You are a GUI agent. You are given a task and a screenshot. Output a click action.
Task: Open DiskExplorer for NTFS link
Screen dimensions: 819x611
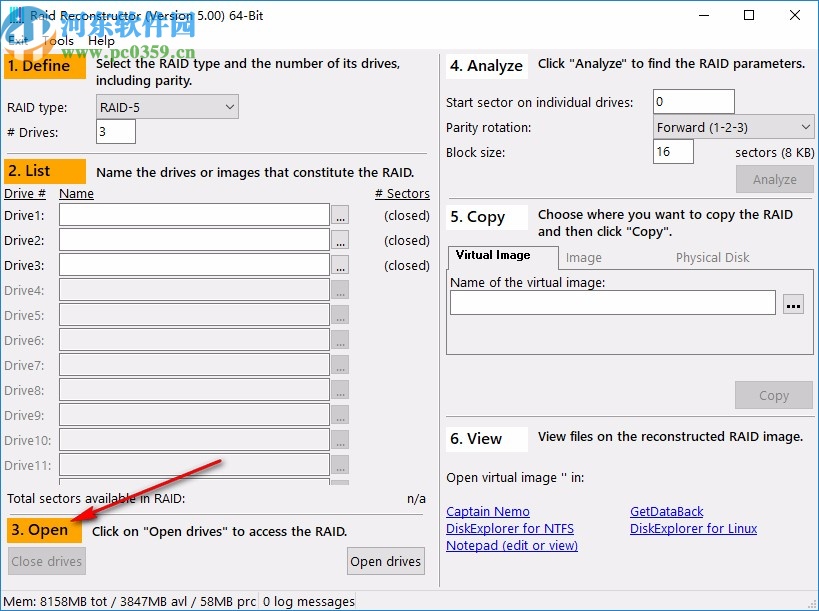(x=510, y=528)
